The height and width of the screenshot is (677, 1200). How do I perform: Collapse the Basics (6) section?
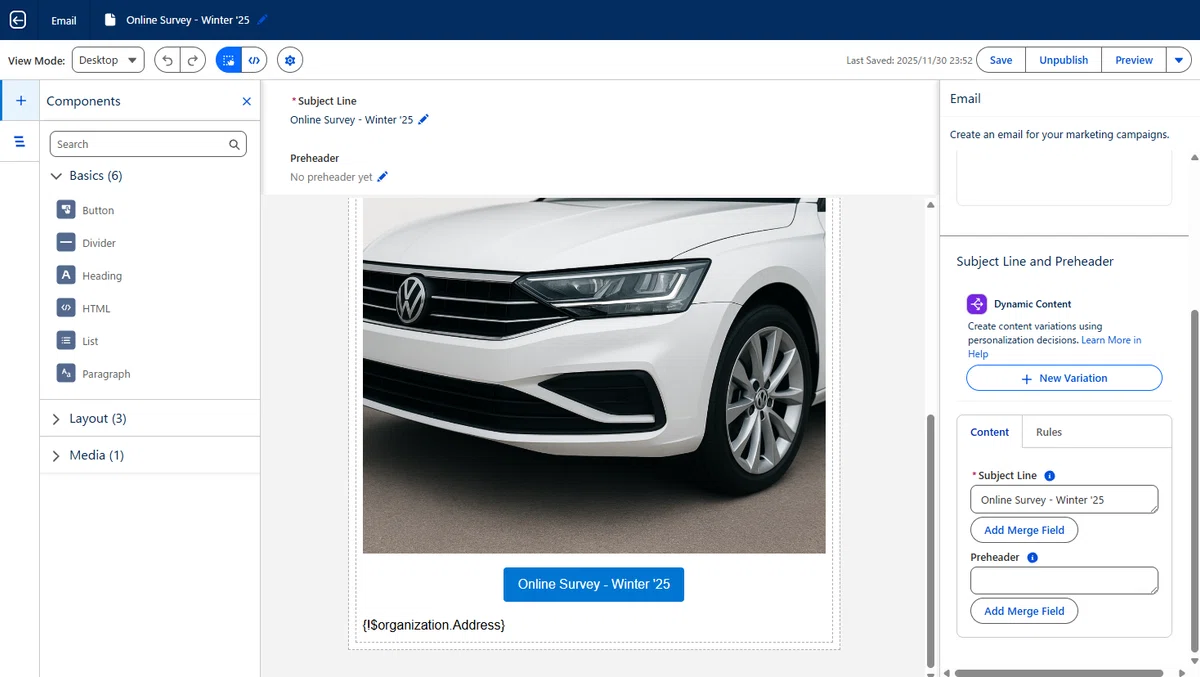pos(88,176)
